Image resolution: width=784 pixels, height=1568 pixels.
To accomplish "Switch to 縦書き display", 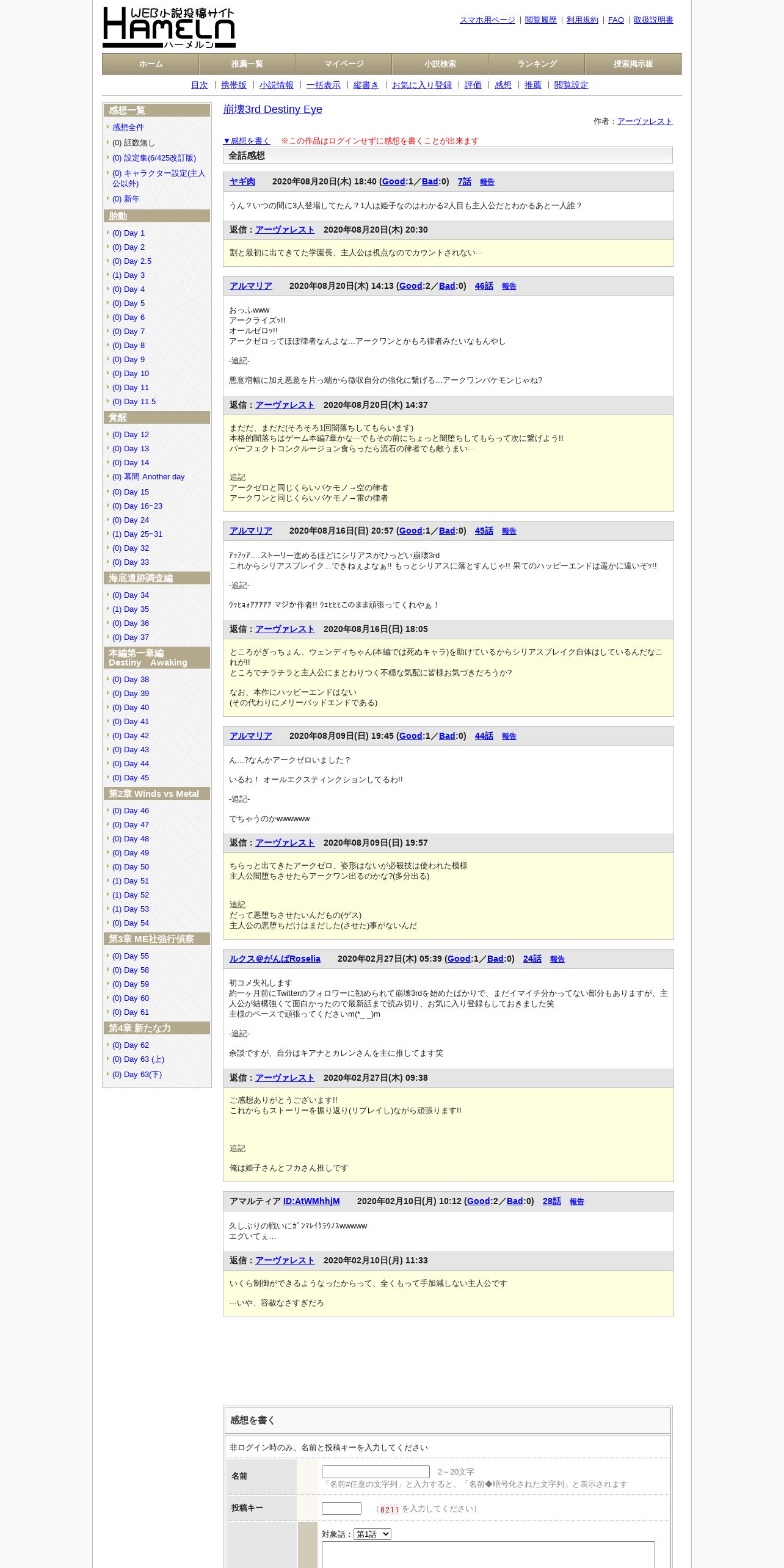I will click(x=366, y=85).
